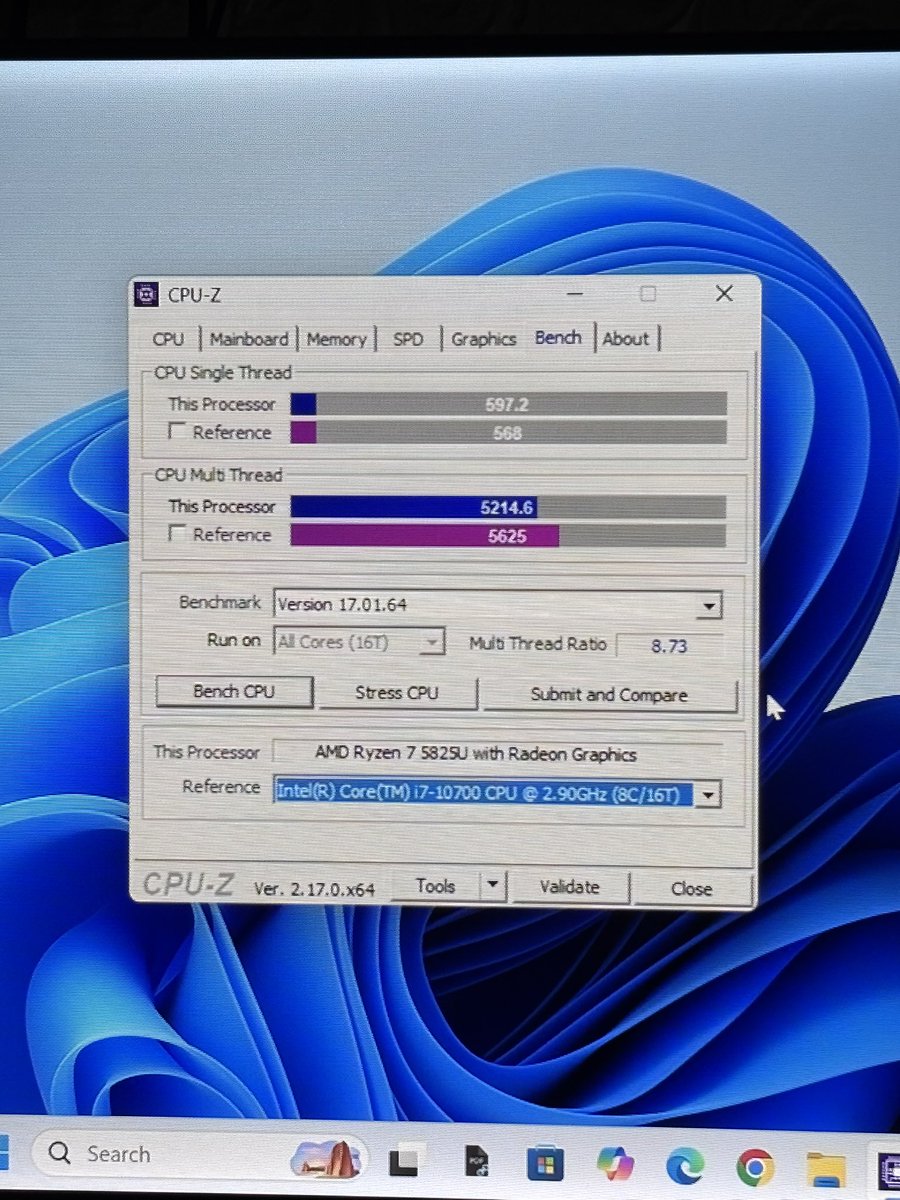Screen dimensions: 900x1200
Task: Enable Reference checkbox under CPU Multi Thread
Action: (177, 534)
